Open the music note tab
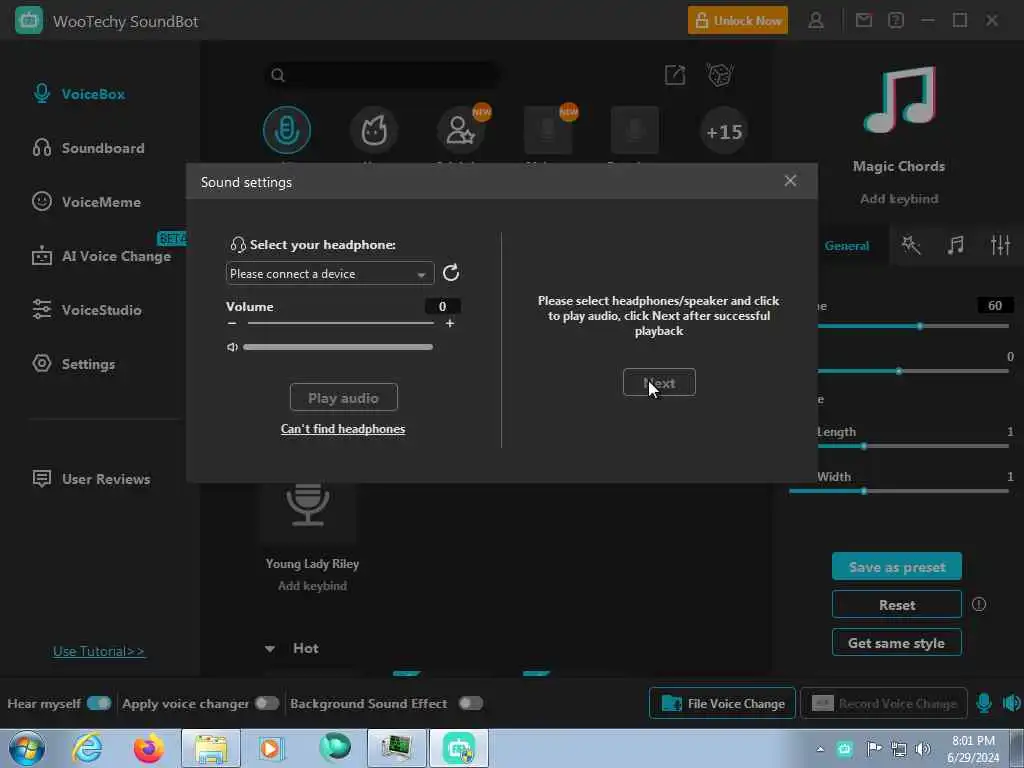The width and height of the screenshot is (1024, 768). [x=955, y=245]
